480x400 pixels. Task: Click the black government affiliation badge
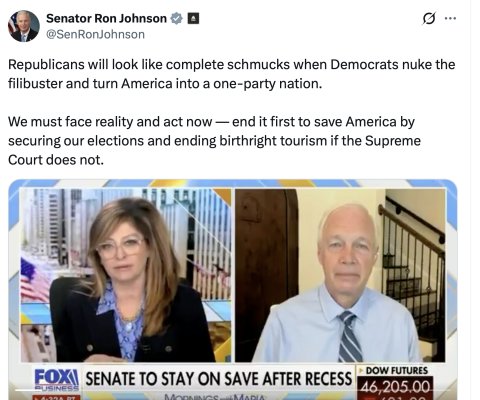pos(193,18)
